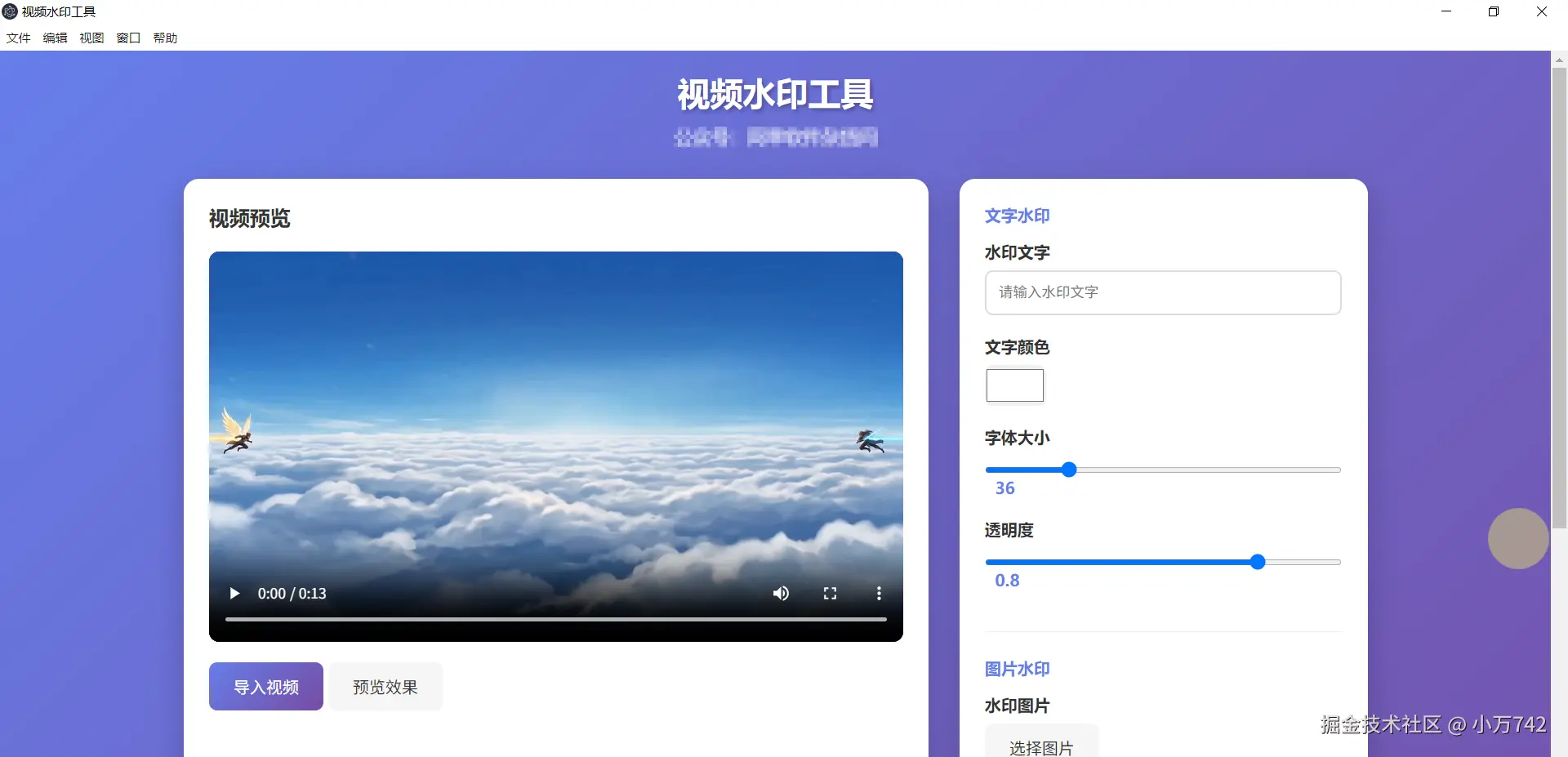Click the 图片水印 section heading
Screen dimensions: 1568x757
coord(1017,669)
